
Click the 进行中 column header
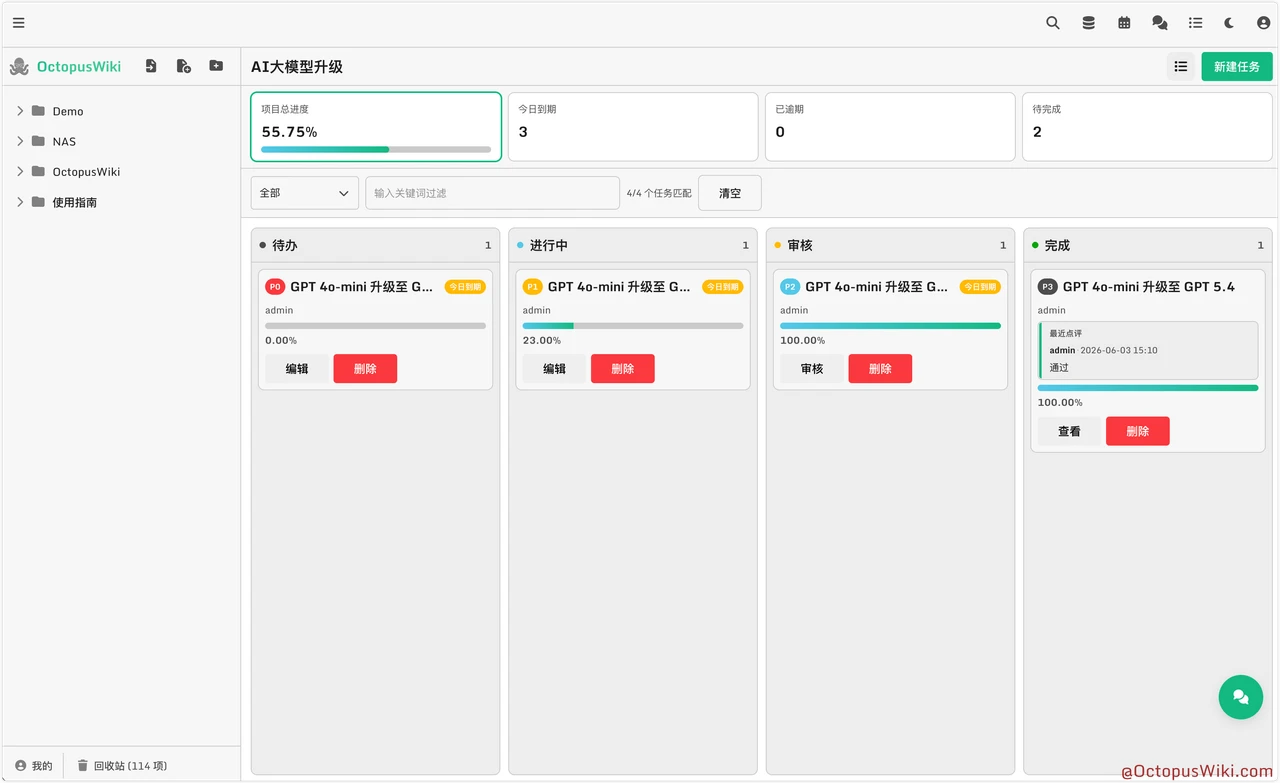(633, 245)
